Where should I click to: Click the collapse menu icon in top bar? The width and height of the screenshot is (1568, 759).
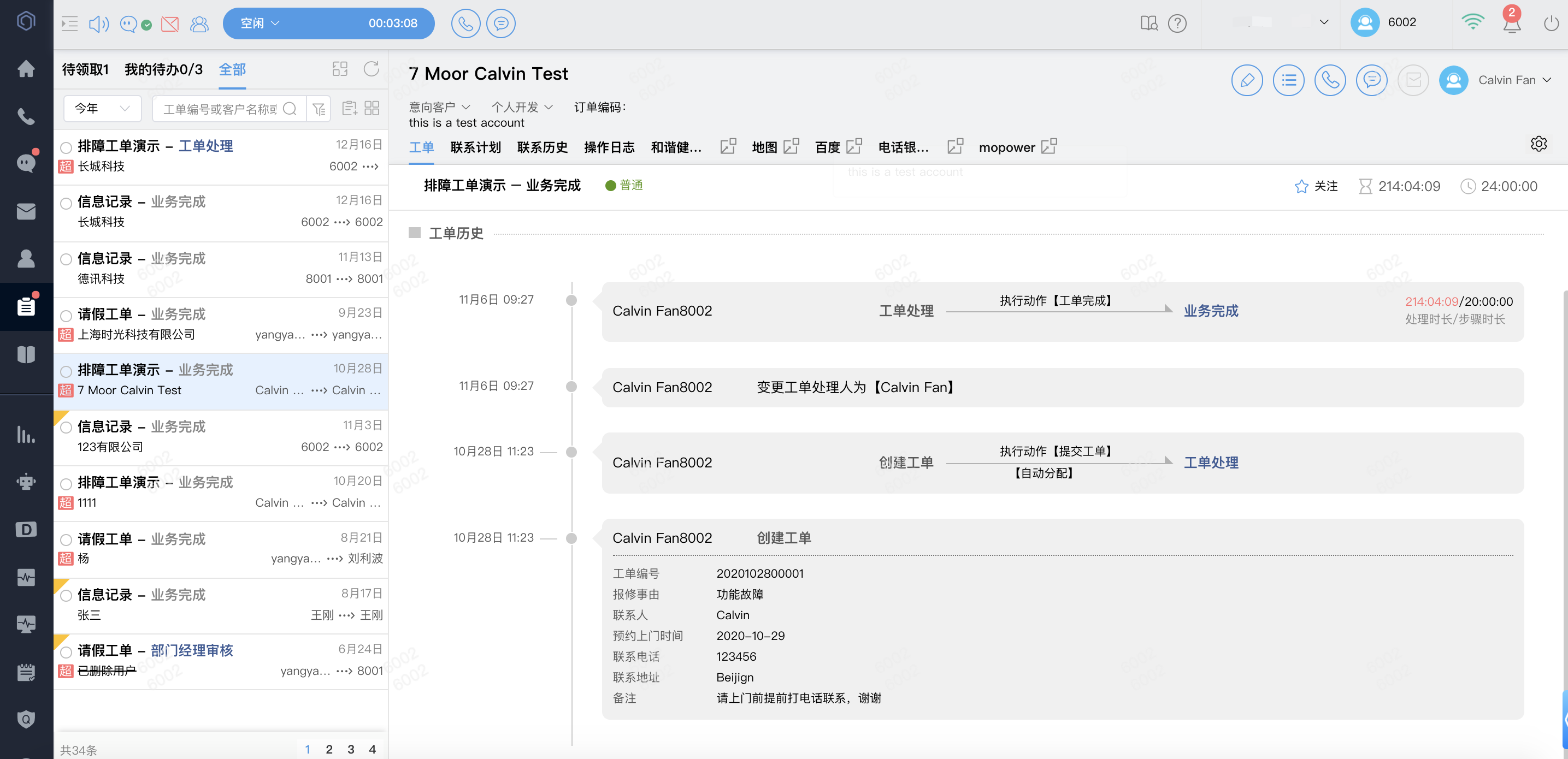tap(69, 23)
